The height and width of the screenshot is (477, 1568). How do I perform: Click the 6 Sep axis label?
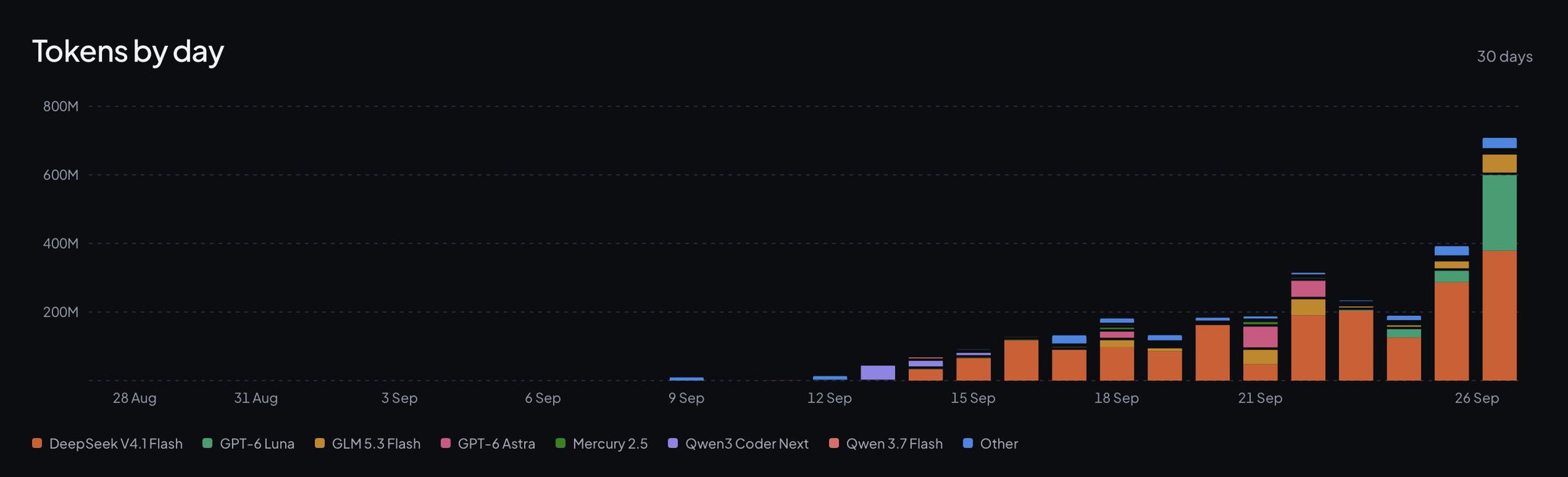coord(543,398)
